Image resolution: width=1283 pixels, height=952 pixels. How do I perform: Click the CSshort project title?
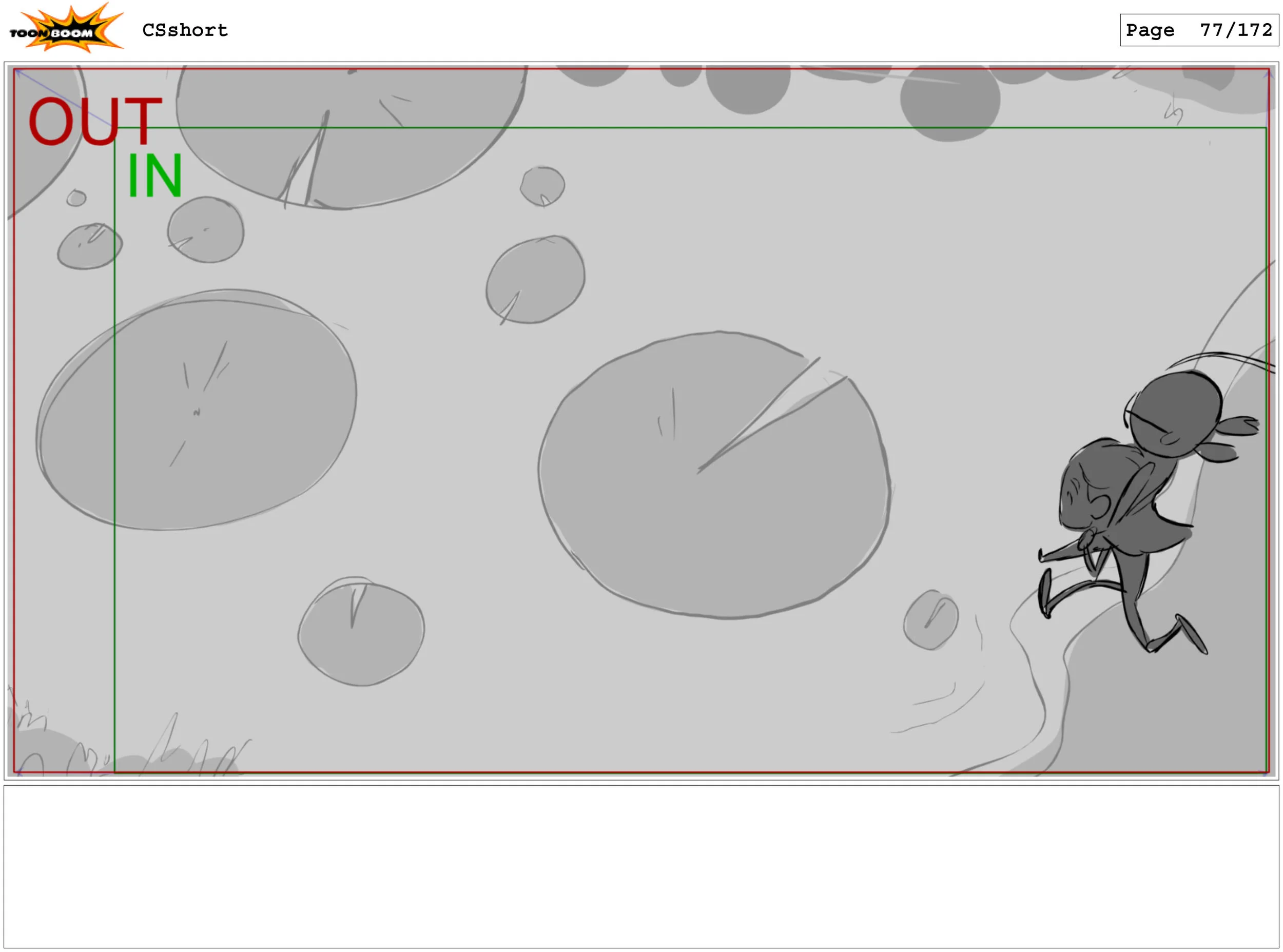[x=185, y=30]
